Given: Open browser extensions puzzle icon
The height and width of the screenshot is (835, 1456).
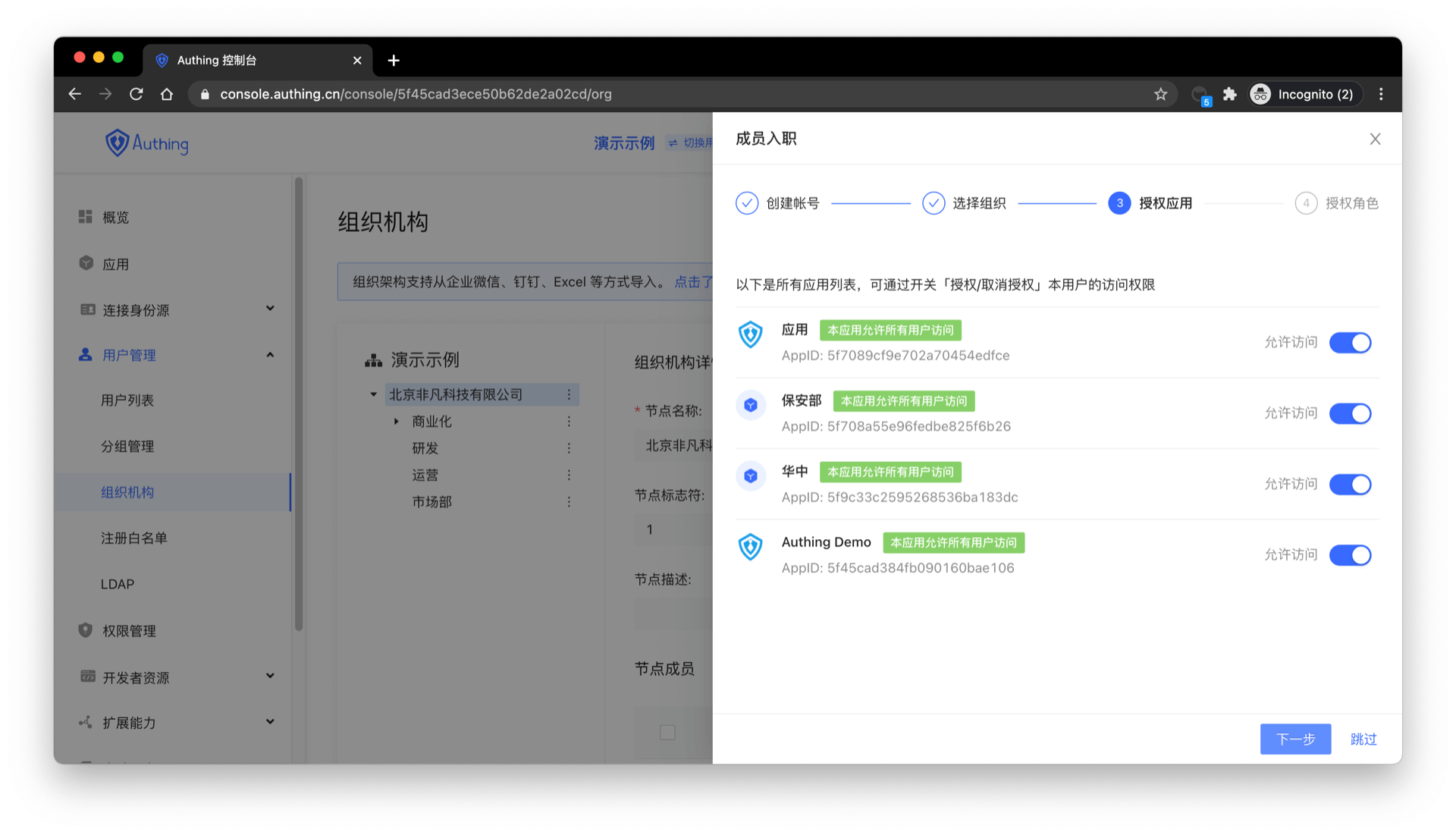Looking at the screenshot, I should coord(1230,94).
